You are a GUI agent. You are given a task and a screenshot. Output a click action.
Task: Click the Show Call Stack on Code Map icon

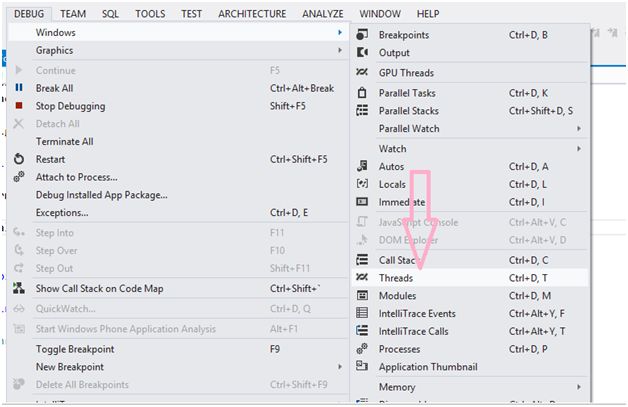click(x=18, y=288)
